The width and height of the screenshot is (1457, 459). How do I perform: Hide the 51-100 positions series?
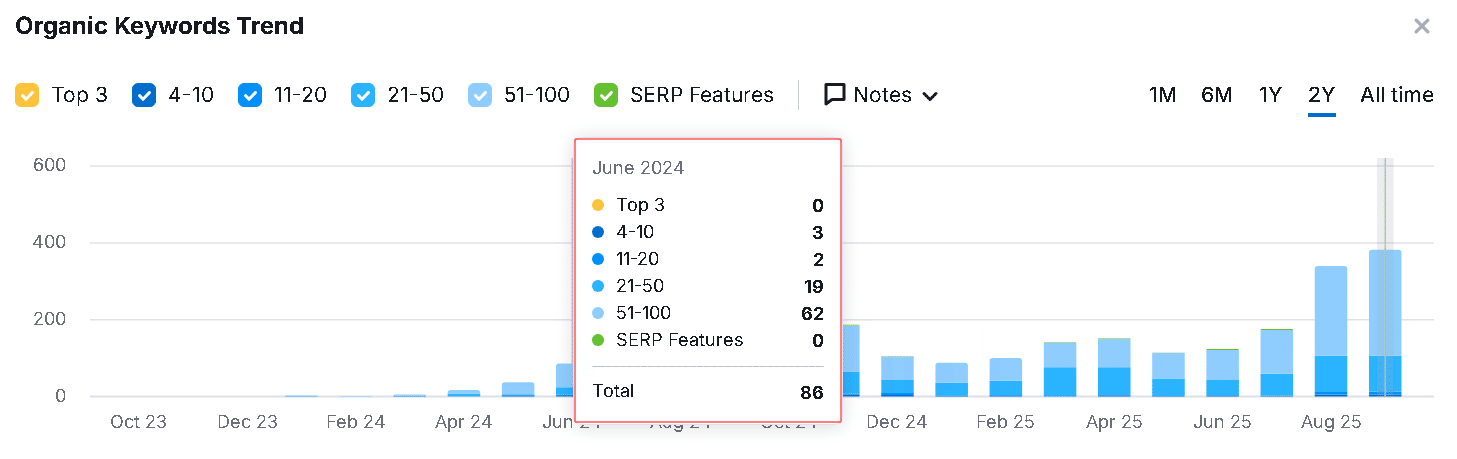click(x=482, y=95)
